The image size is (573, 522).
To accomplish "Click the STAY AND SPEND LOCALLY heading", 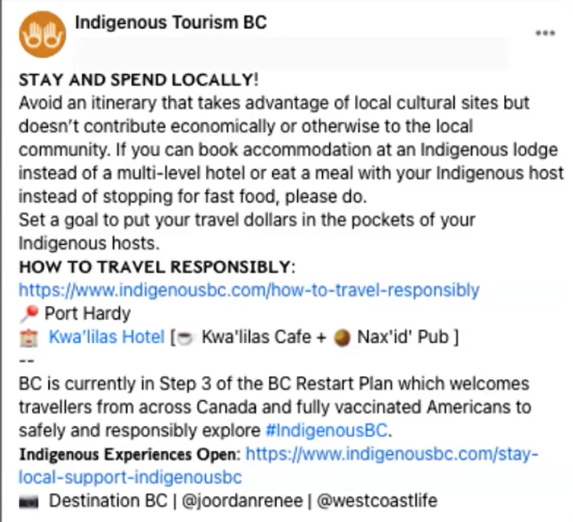I will 138,80.
